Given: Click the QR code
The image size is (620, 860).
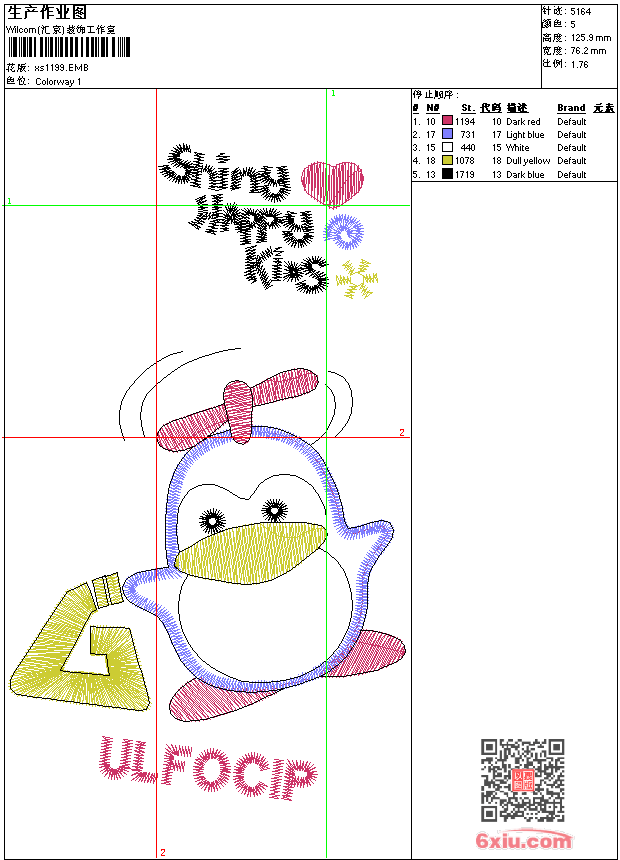Looking at the screenshot, I should click(523, 780).
